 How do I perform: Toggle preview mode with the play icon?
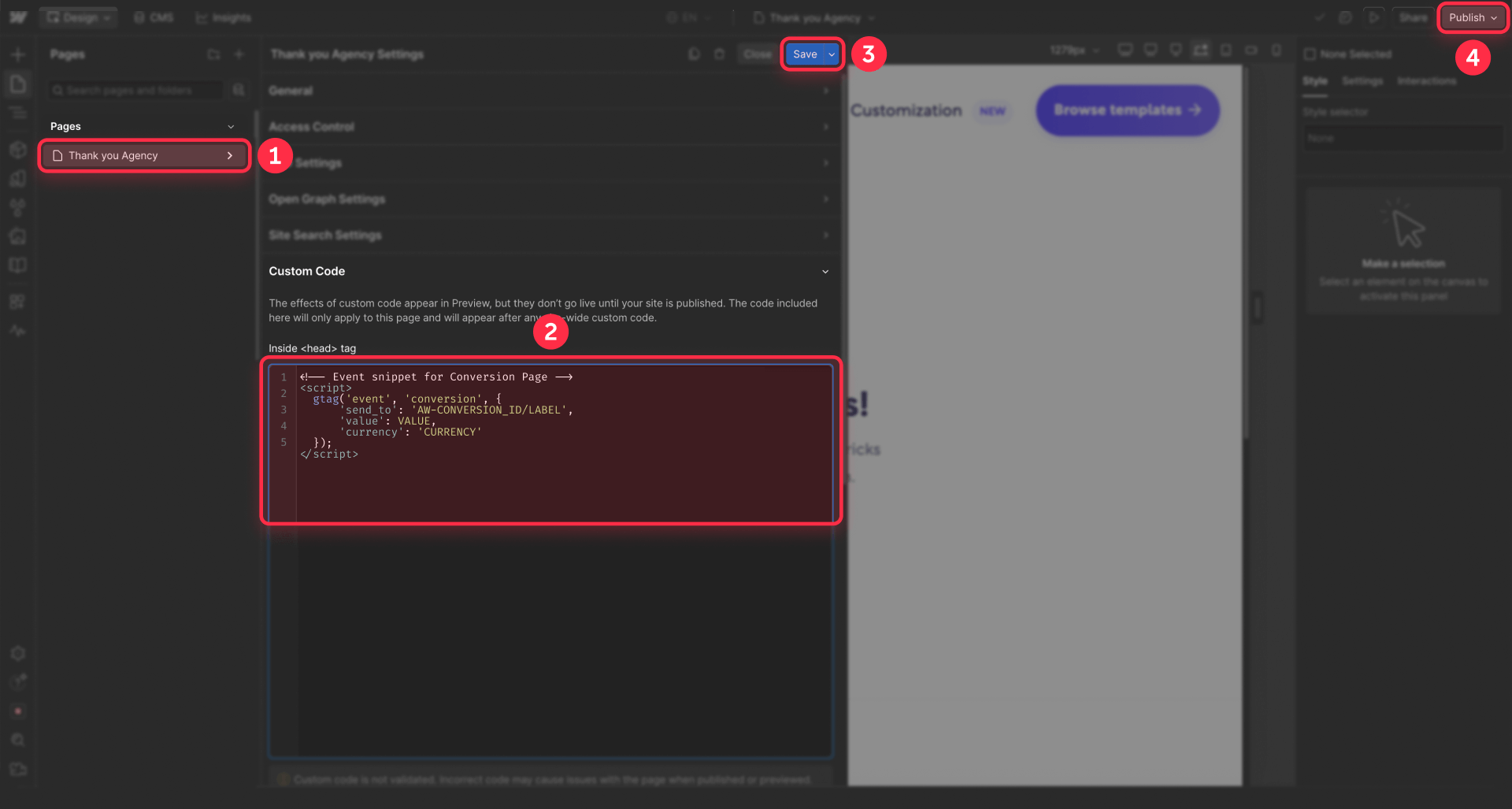[x=1374, y=17]
